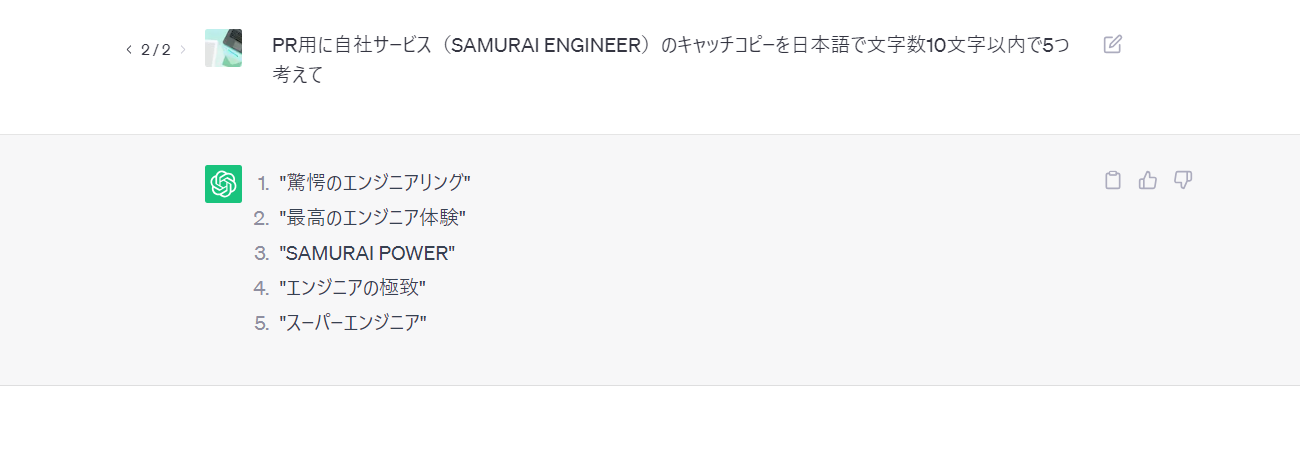Screen dimensions: 1300x459
Task: Click the pencil edit icon beside the prompt
Action: click(x=1112, y=44)
